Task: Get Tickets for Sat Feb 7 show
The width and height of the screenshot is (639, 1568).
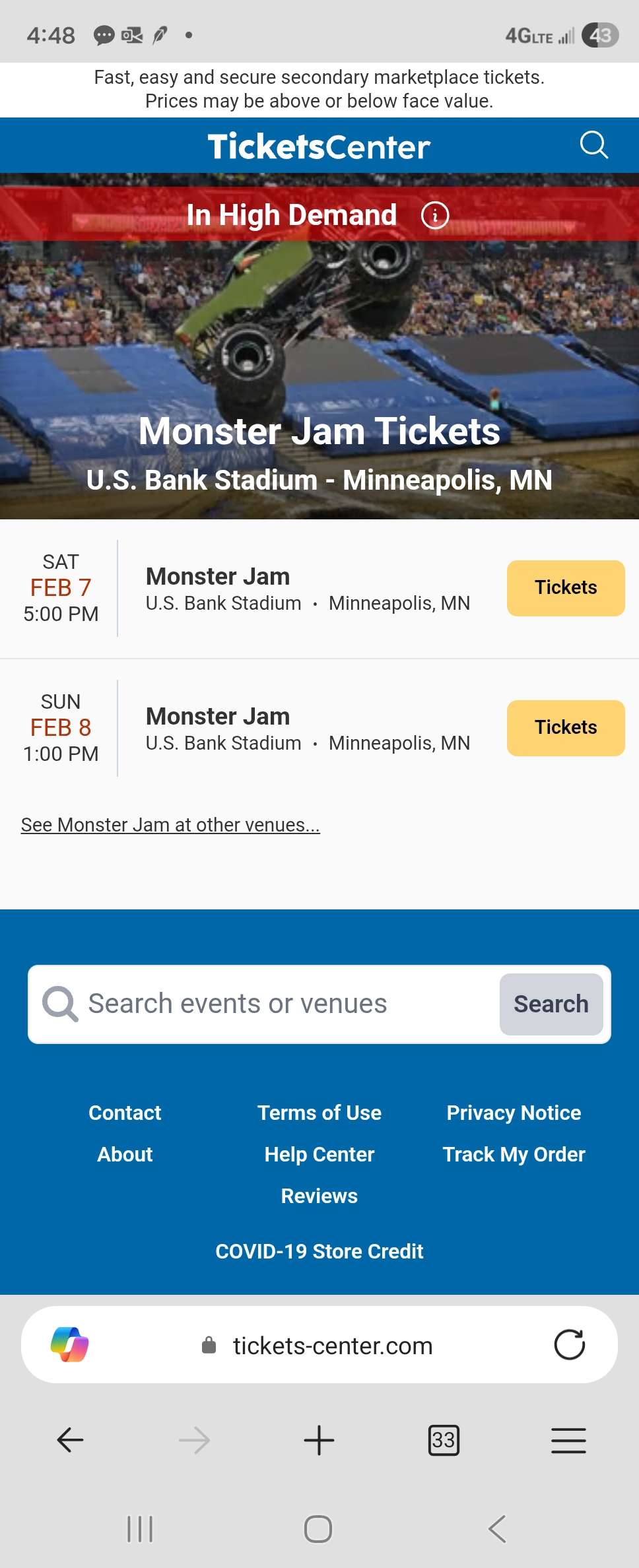Action: 565,588
